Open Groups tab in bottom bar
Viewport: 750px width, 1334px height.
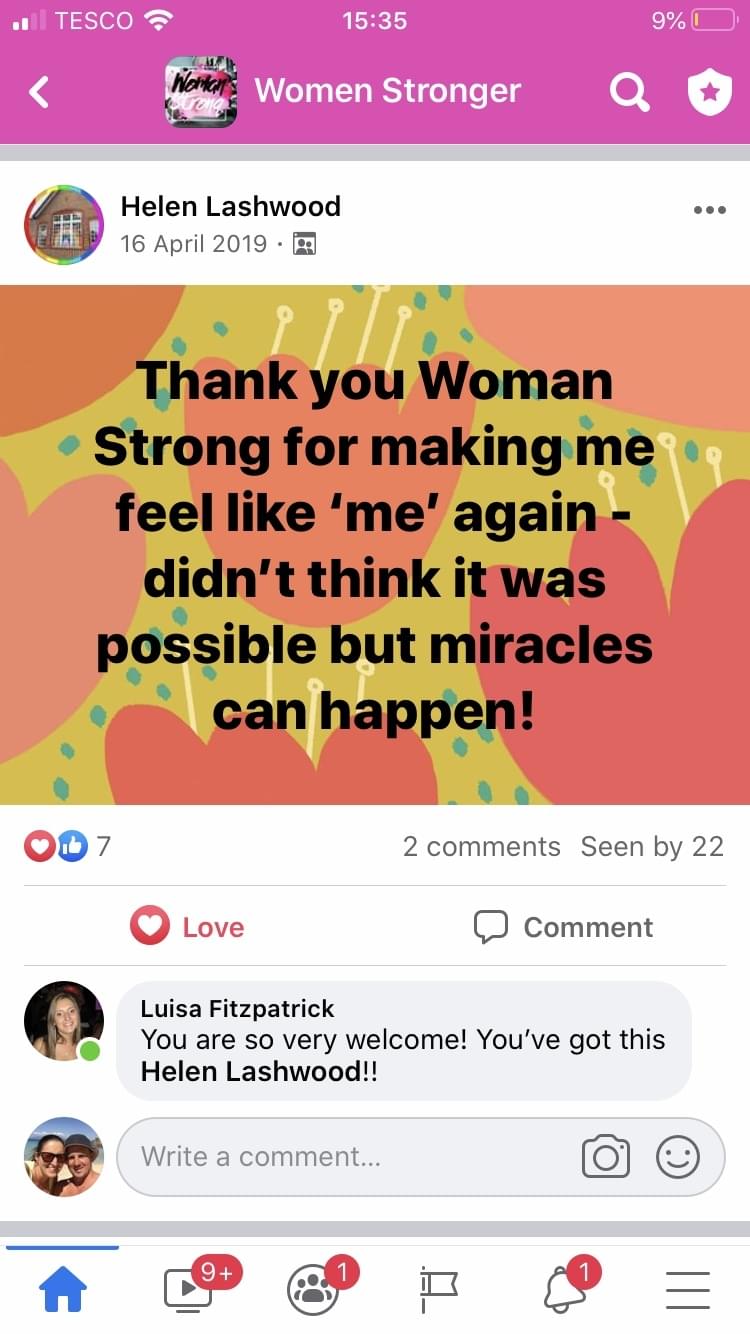pos(313,1290)
